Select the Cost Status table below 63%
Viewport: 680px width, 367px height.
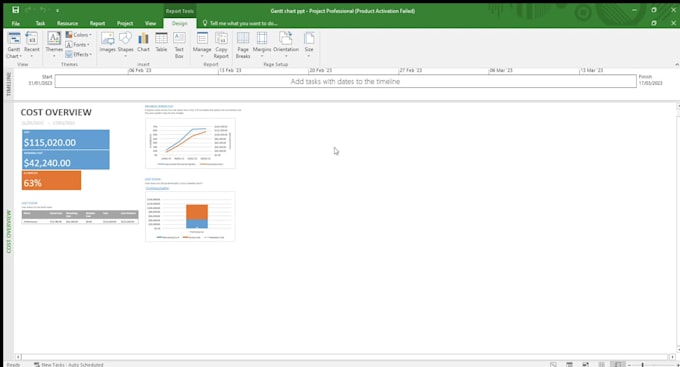[x=80, y=217]
